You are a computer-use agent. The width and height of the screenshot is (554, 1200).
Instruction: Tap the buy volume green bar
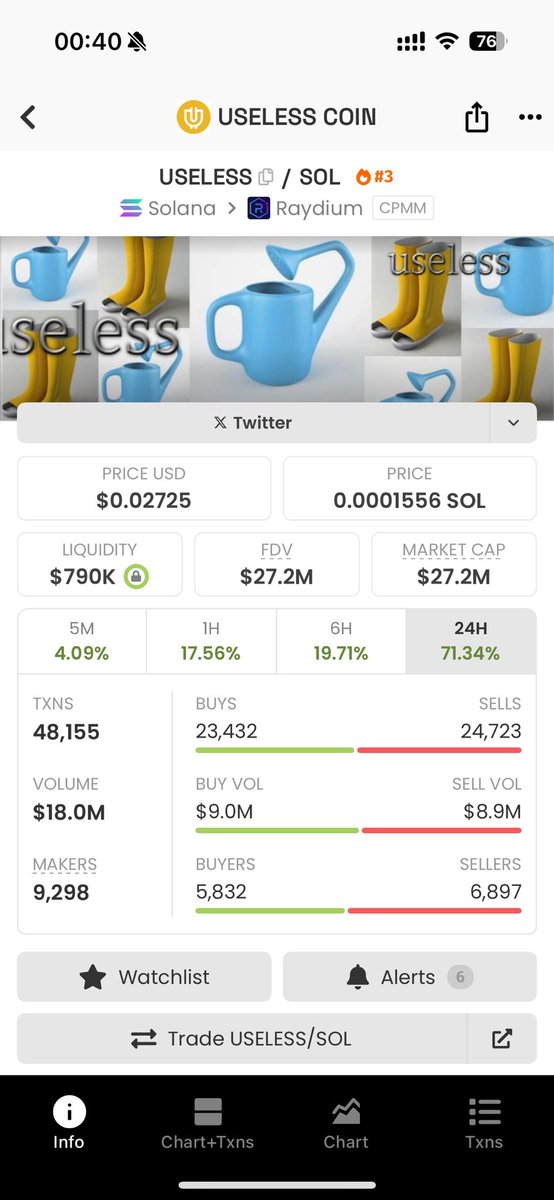tap(277, 830)
